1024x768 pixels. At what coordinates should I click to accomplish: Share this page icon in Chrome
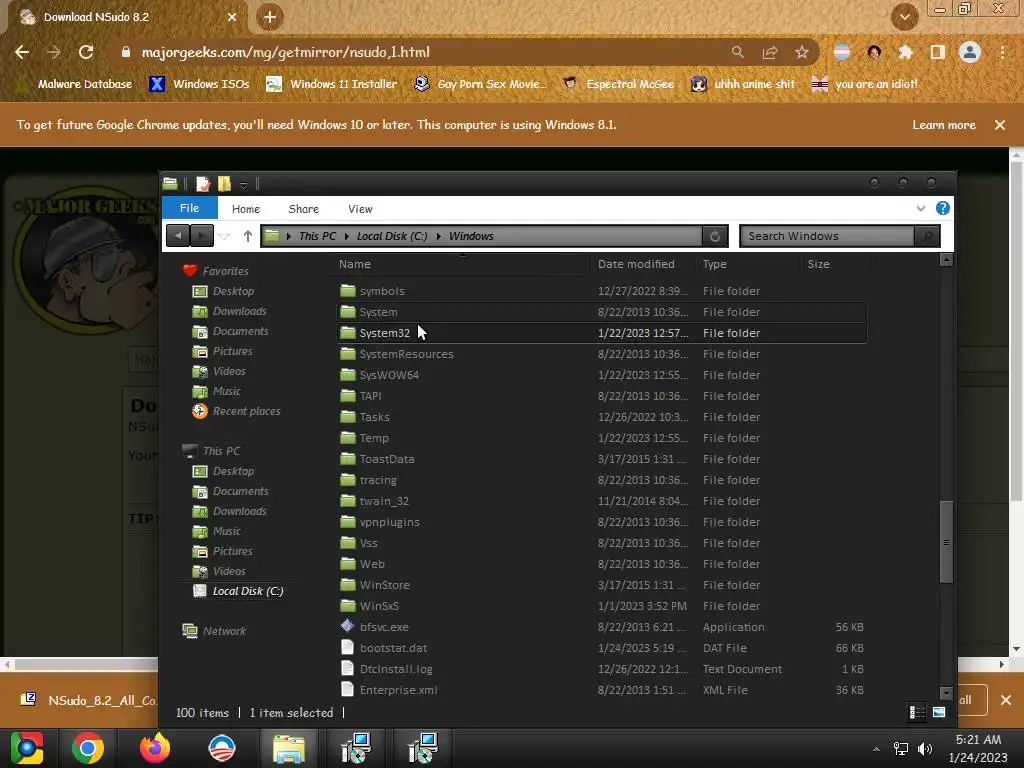pyautogui.click(x=770, y=52)
